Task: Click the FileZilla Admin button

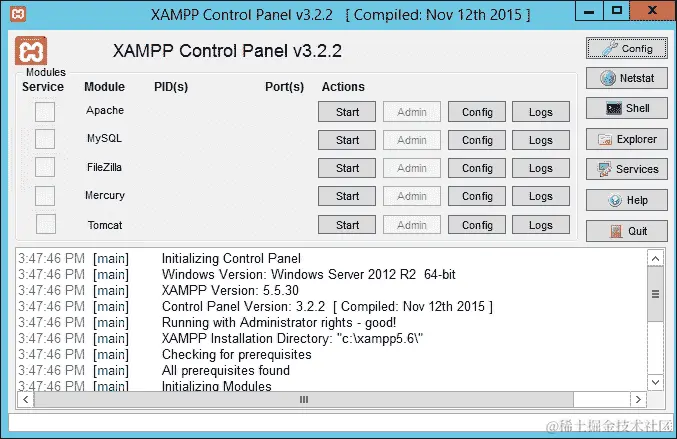Action: click(412, 168)
